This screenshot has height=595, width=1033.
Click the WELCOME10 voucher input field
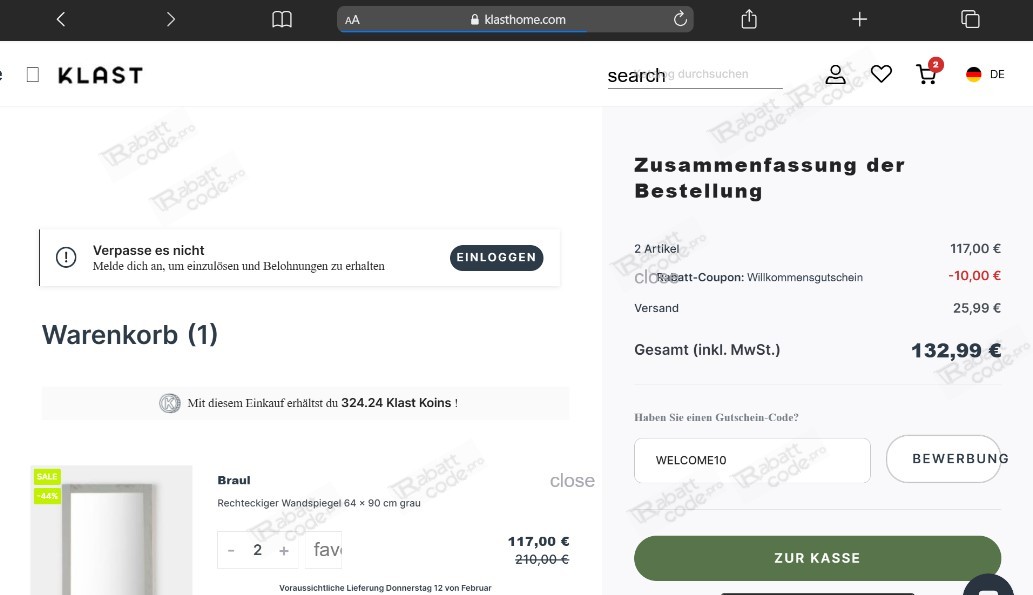click(752, 460)
